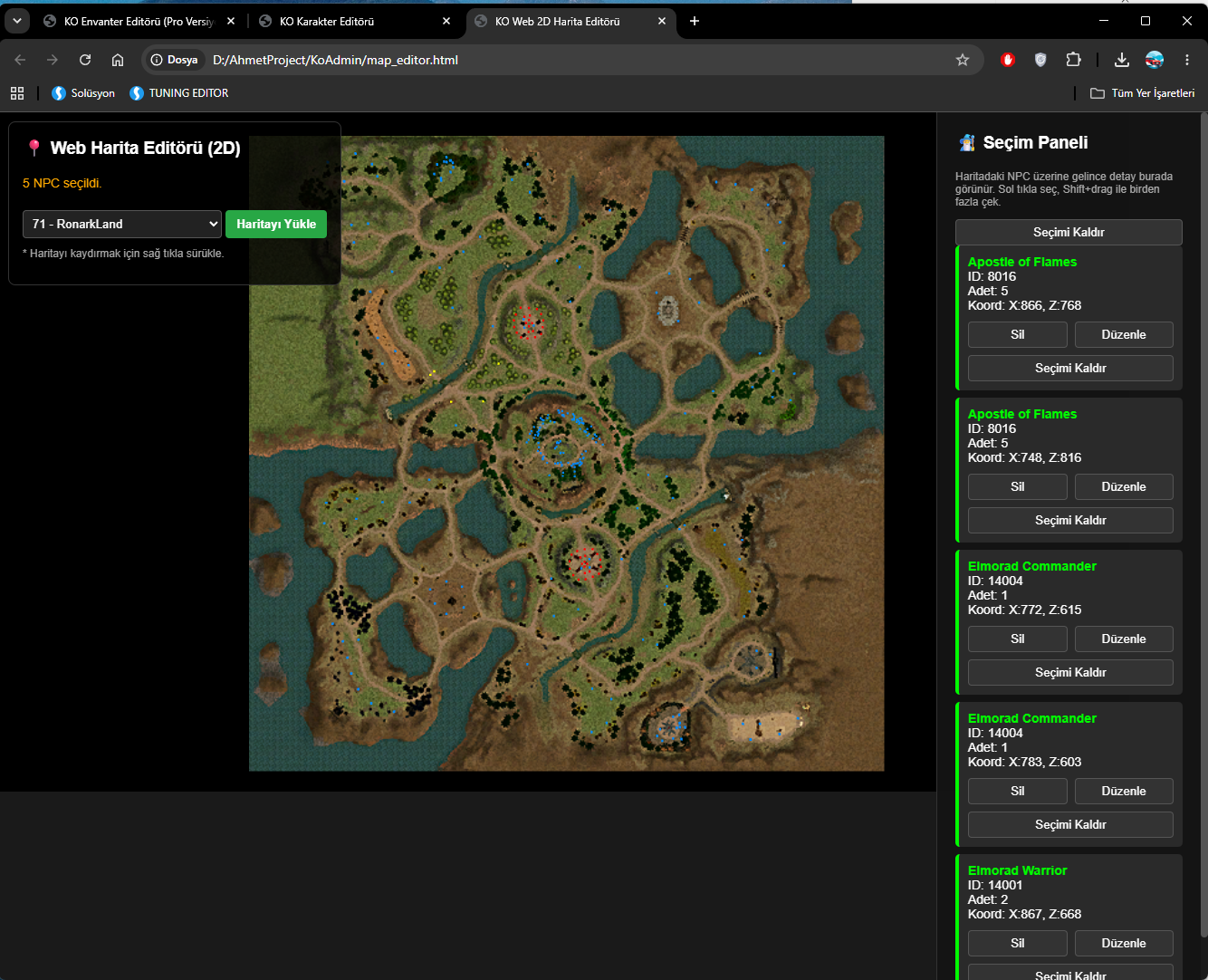The image size is (1208, 980).
Task: Close the KO Web 2D Harita Editörü tab
Action: point(662,21)
